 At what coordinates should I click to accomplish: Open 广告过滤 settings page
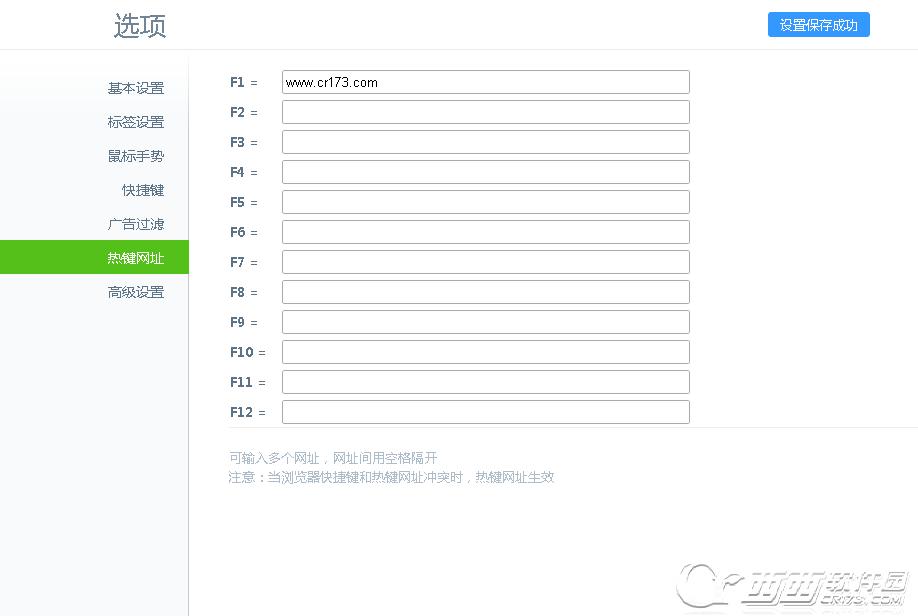point(135,224)
